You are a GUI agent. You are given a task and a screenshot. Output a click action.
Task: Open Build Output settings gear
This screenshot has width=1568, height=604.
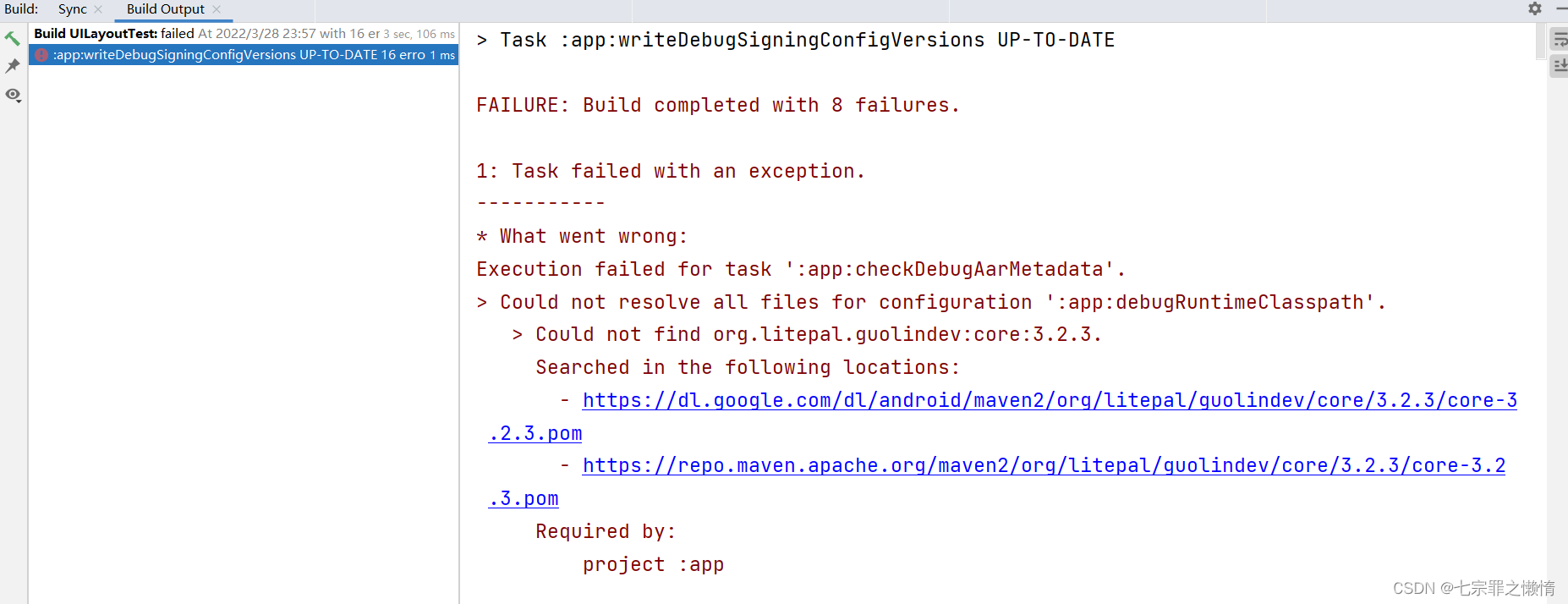1533,8
